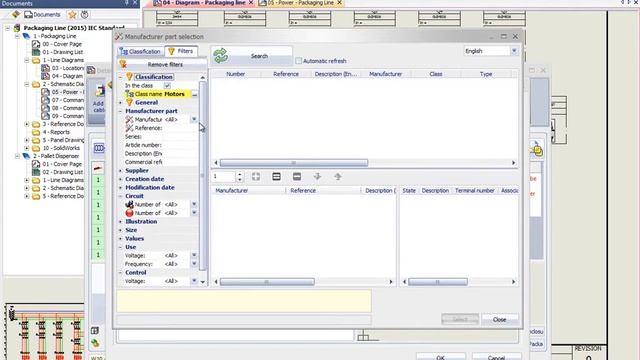
Task: Click the quantity field showing 1
Action: pyautogui.click(x=223, y=176)
